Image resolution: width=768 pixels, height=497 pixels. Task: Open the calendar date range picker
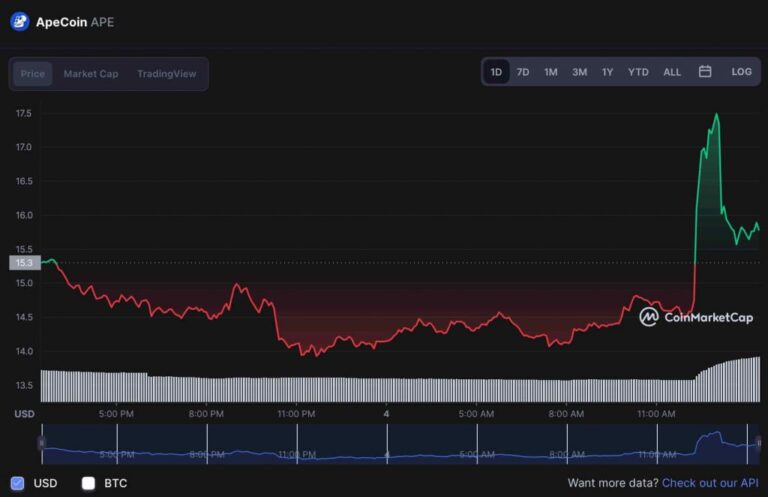705,71
